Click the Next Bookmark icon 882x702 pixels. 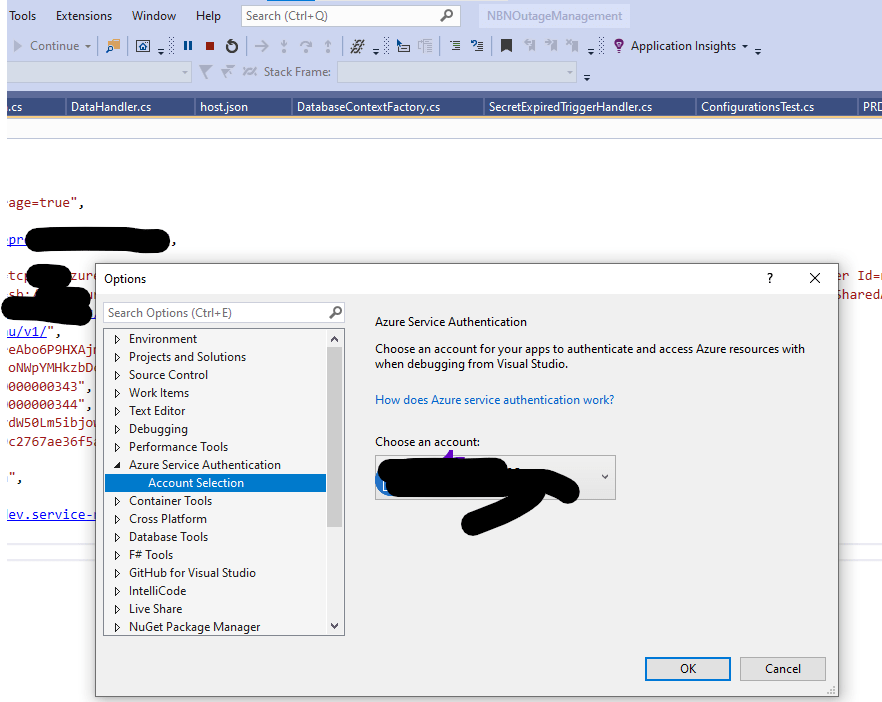point(551,46)
